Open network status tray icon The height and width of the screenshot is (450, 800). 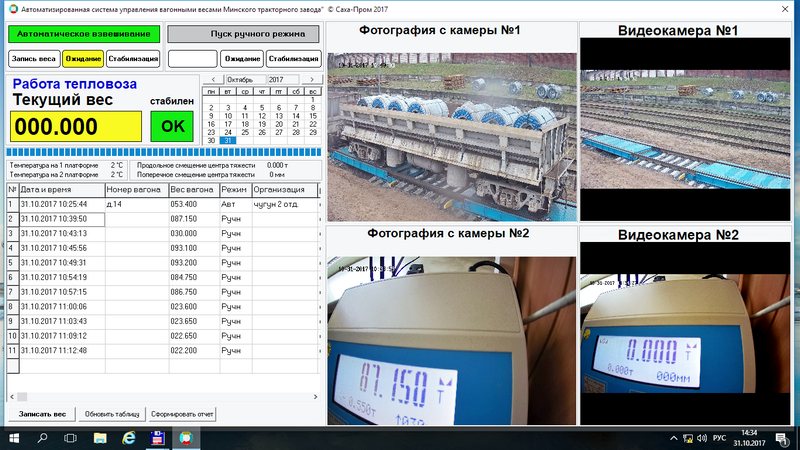click(688, 438)
